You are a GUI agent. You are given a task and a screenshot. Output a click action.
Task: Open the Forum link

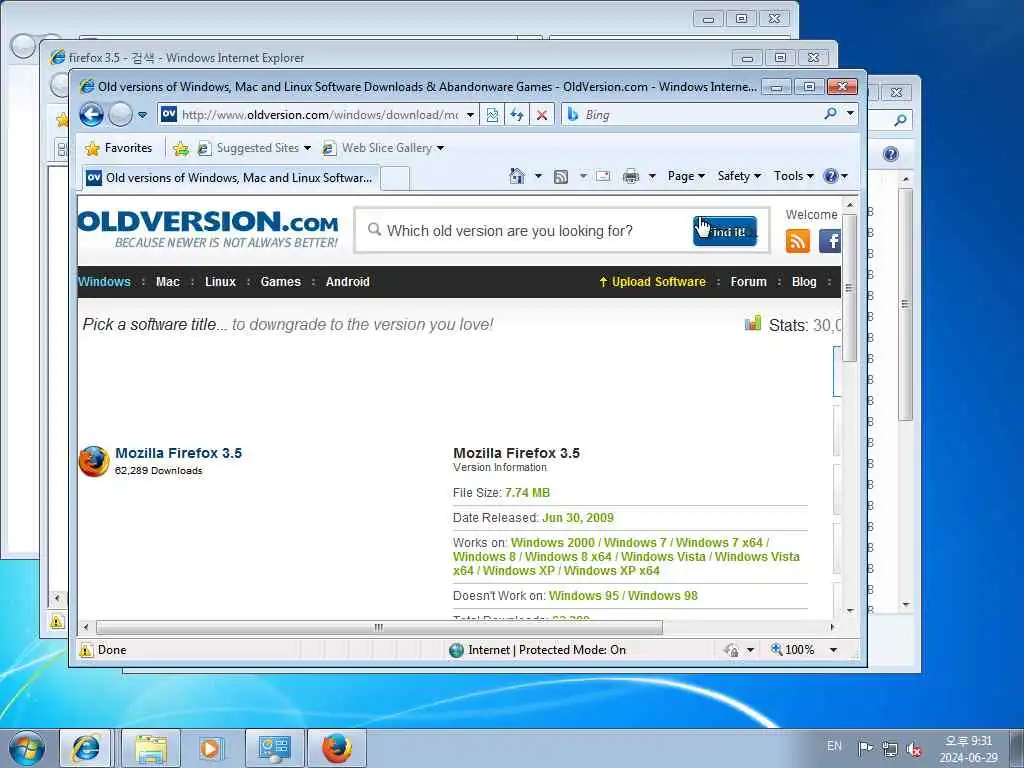pyautogui.click(x=748, y=282)
